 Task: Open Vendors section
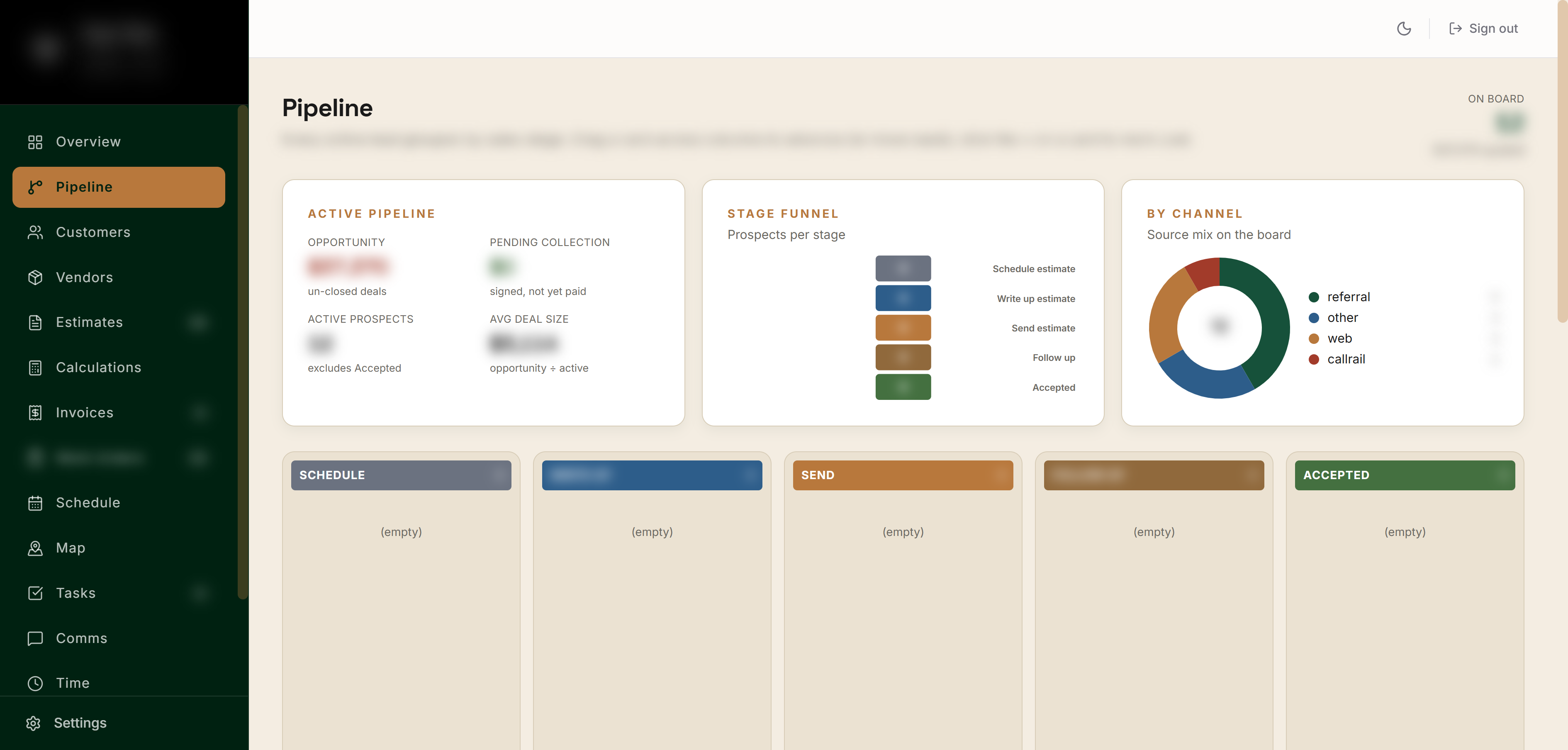[119, 277]
